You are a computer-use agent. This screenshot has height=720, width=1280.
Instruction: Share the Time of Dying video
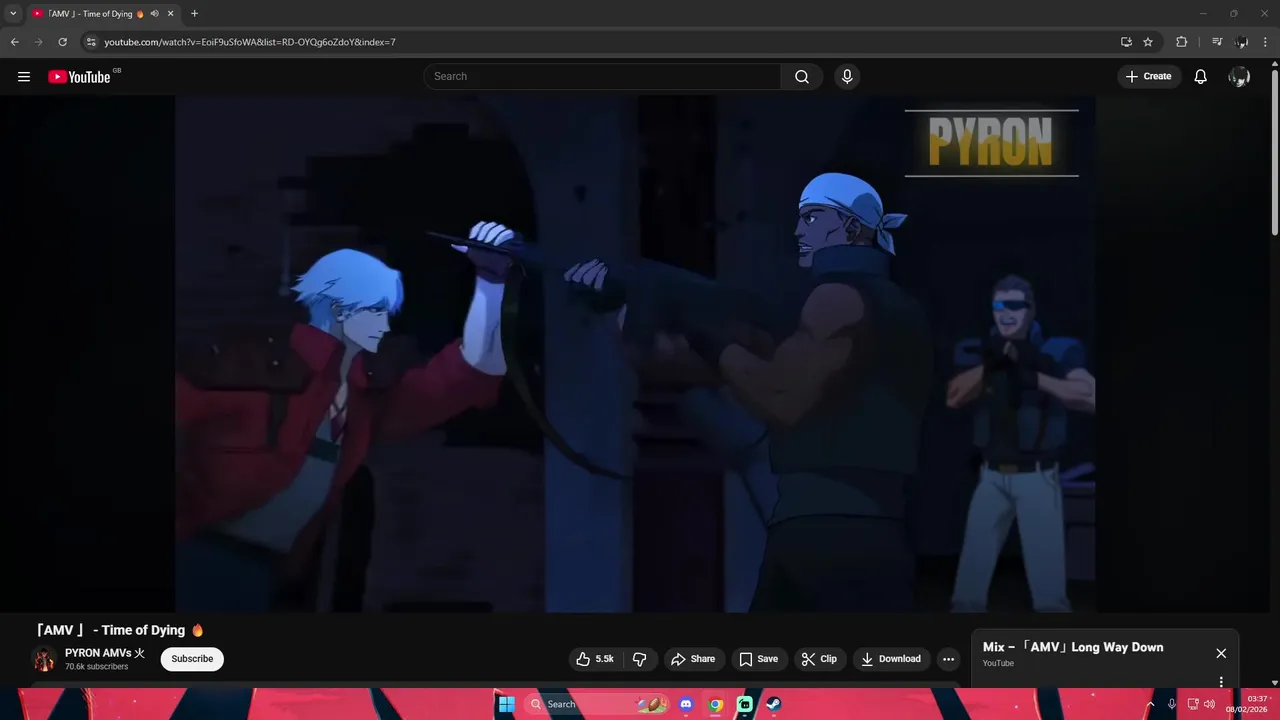coord(693,659)
